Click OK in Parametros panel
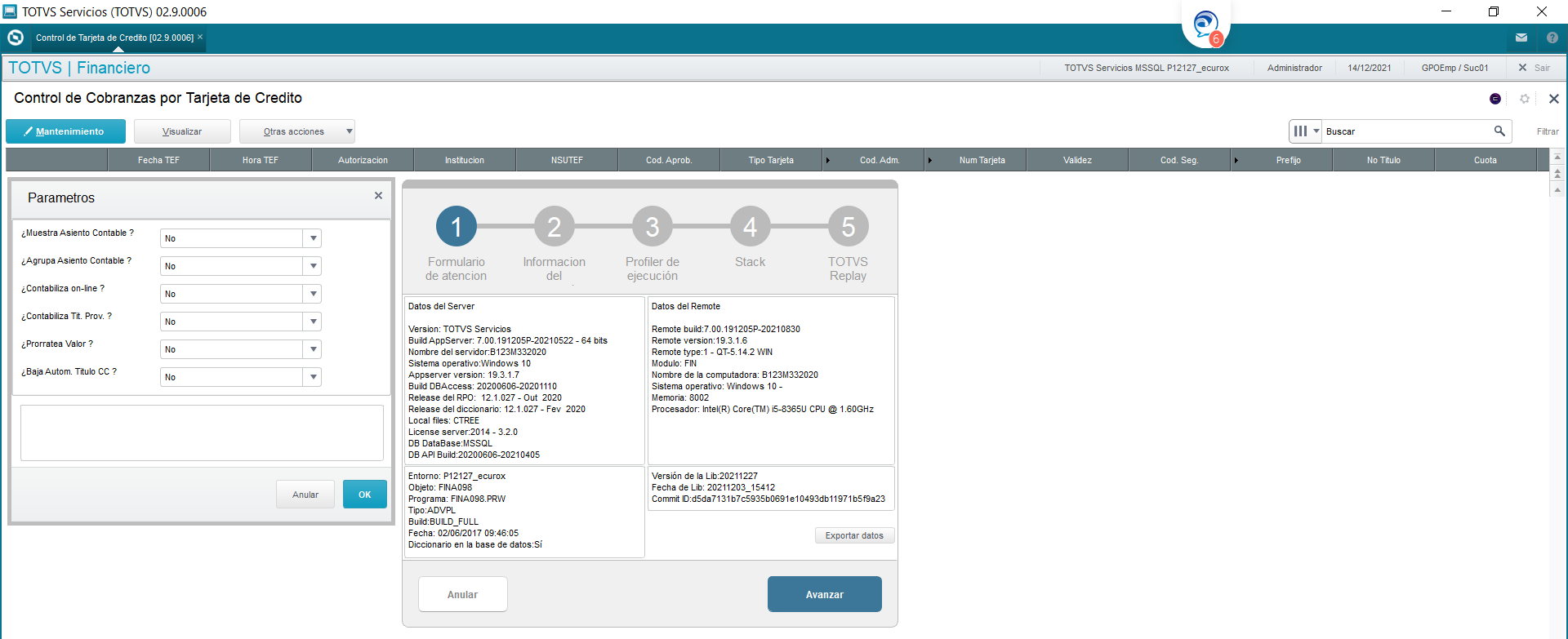The image size is (1568, 639). click(365, 495)
